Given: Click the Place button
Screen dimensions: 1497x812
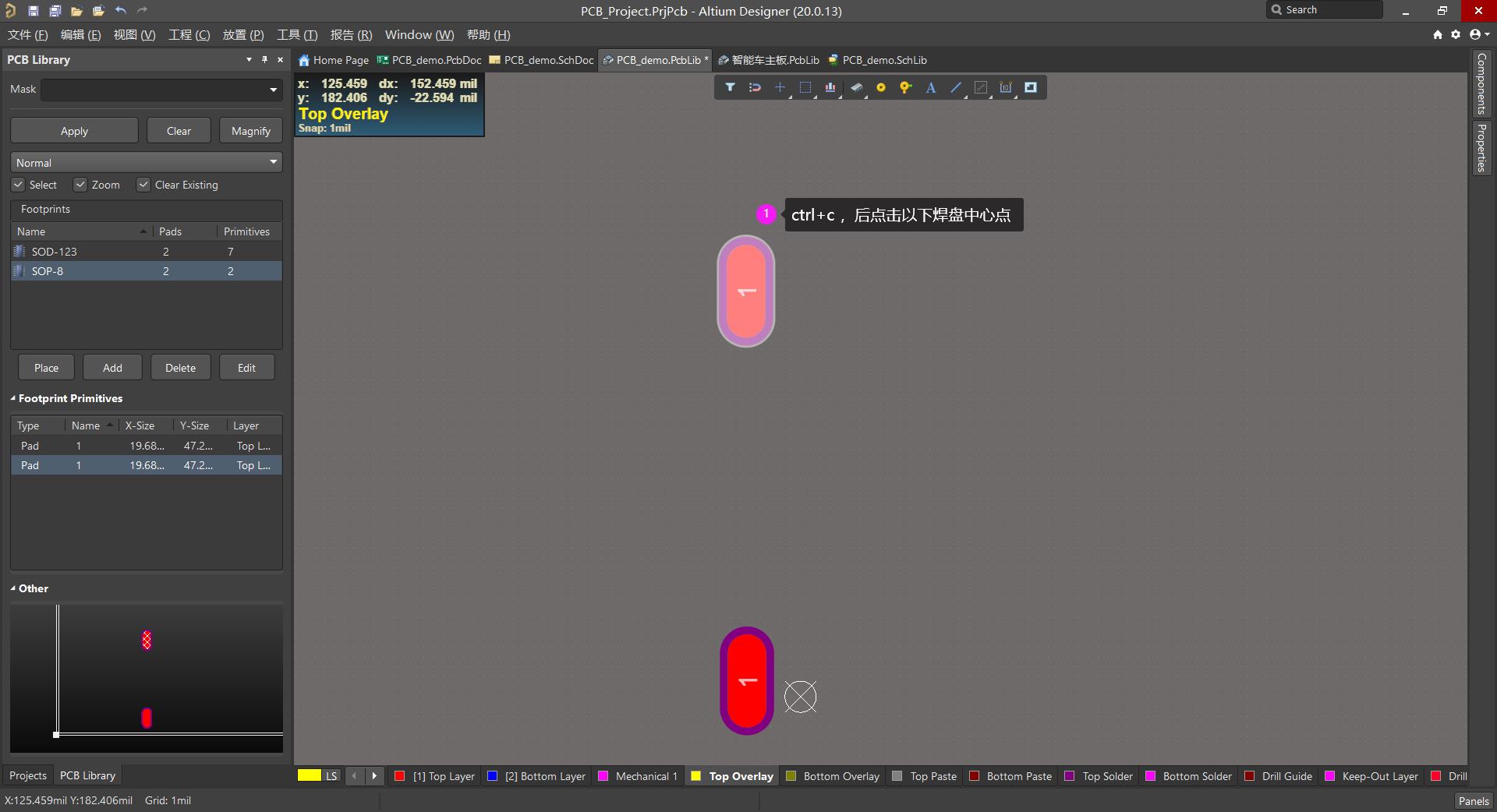Looking at the screenshot, I should pos(46,368).
